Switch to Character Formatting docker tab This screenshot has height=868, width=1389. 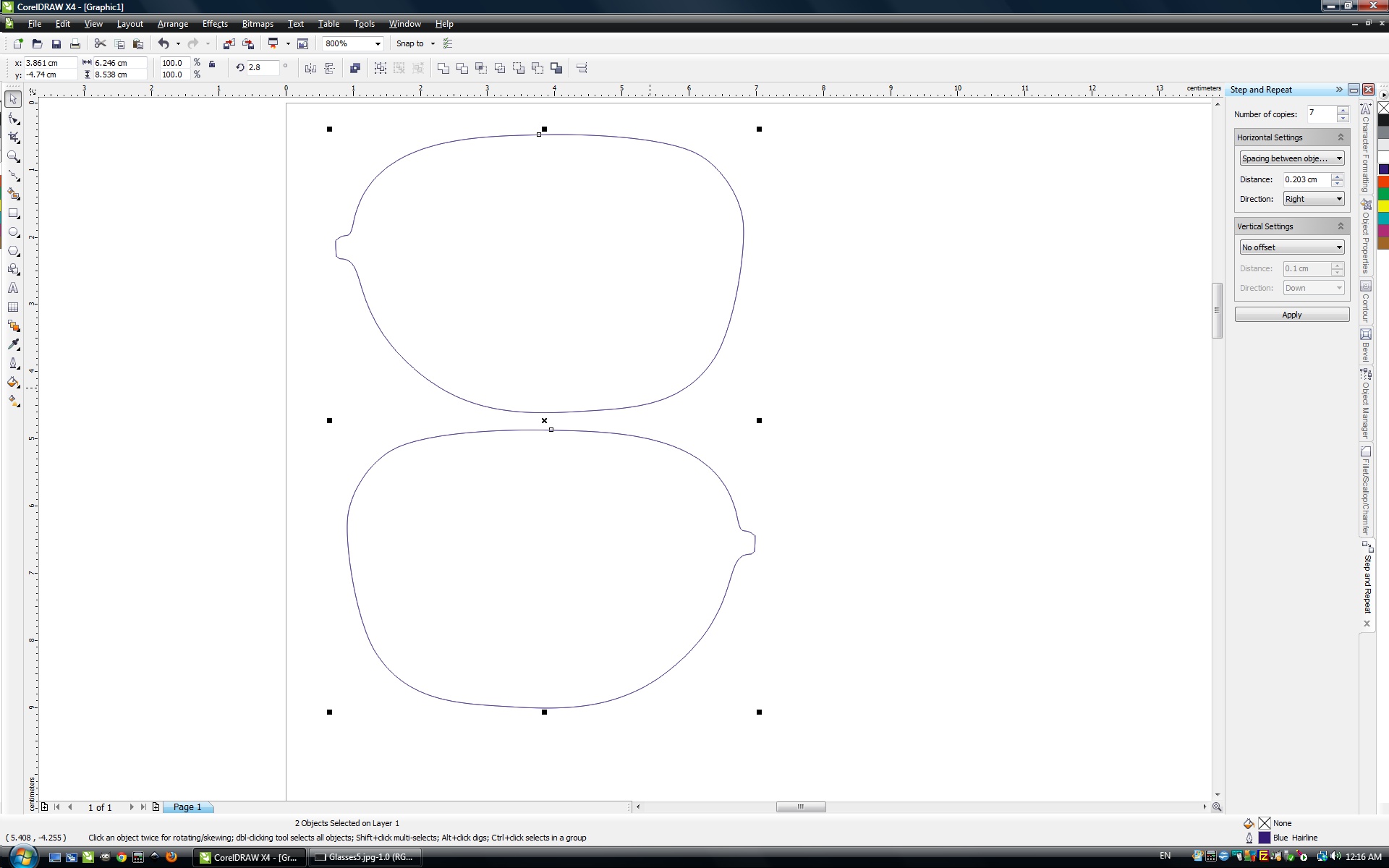tap(1366, 147)
